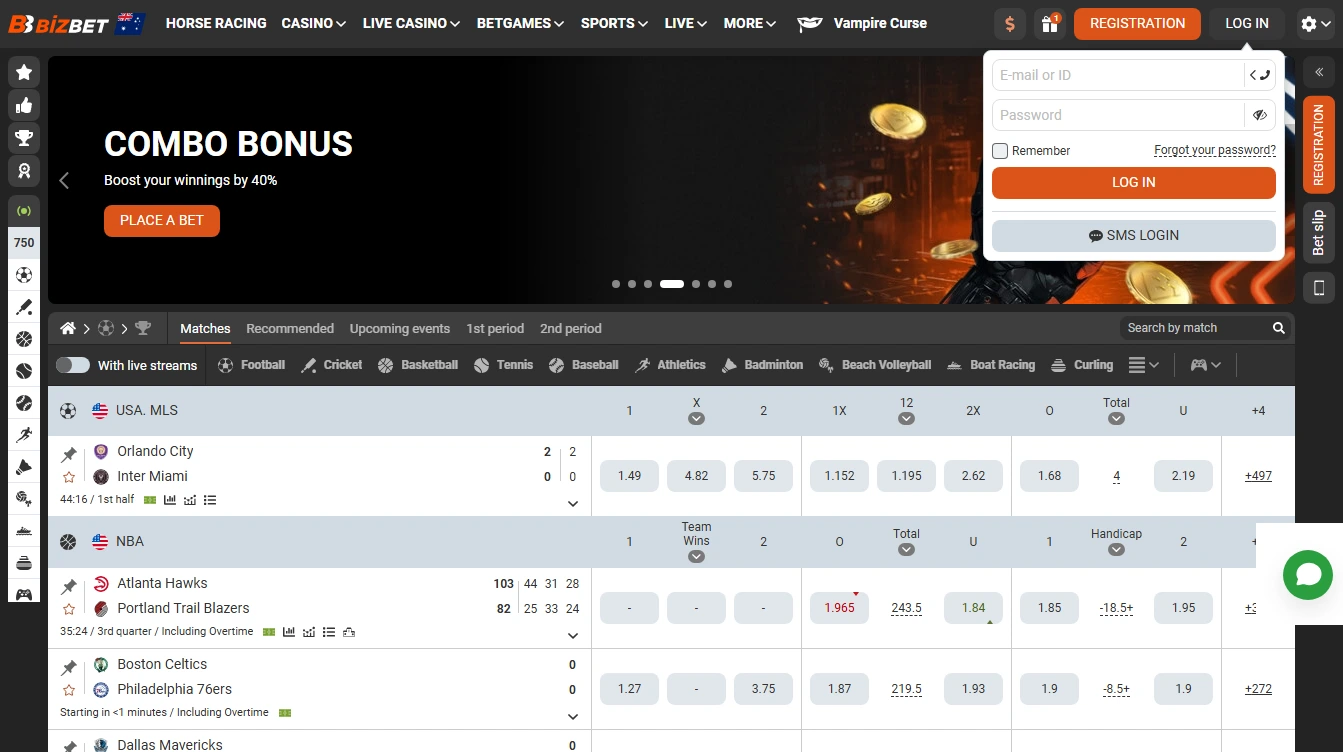Select the fourth carousel indicator dot
Image resolution: width=1343 pixels, height=752 pixels.
click(x=671, y=284)
